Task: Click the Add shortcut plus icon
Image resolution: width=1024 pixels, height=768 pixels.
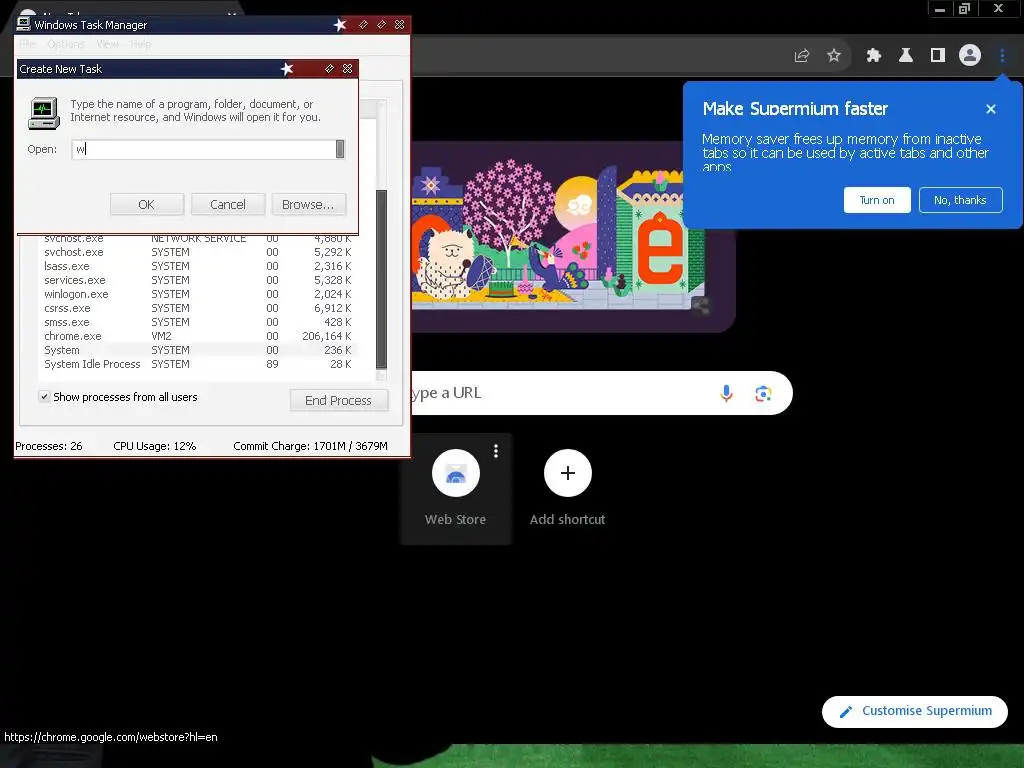Action: pyautogui.click(x=568, y=473)
